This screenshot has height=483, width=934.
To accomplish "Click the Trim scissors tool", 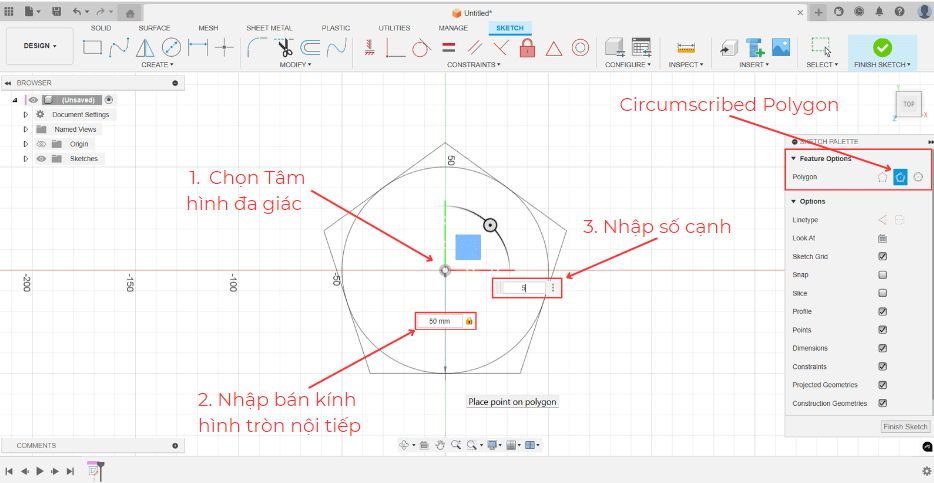I will coord(284,47).
